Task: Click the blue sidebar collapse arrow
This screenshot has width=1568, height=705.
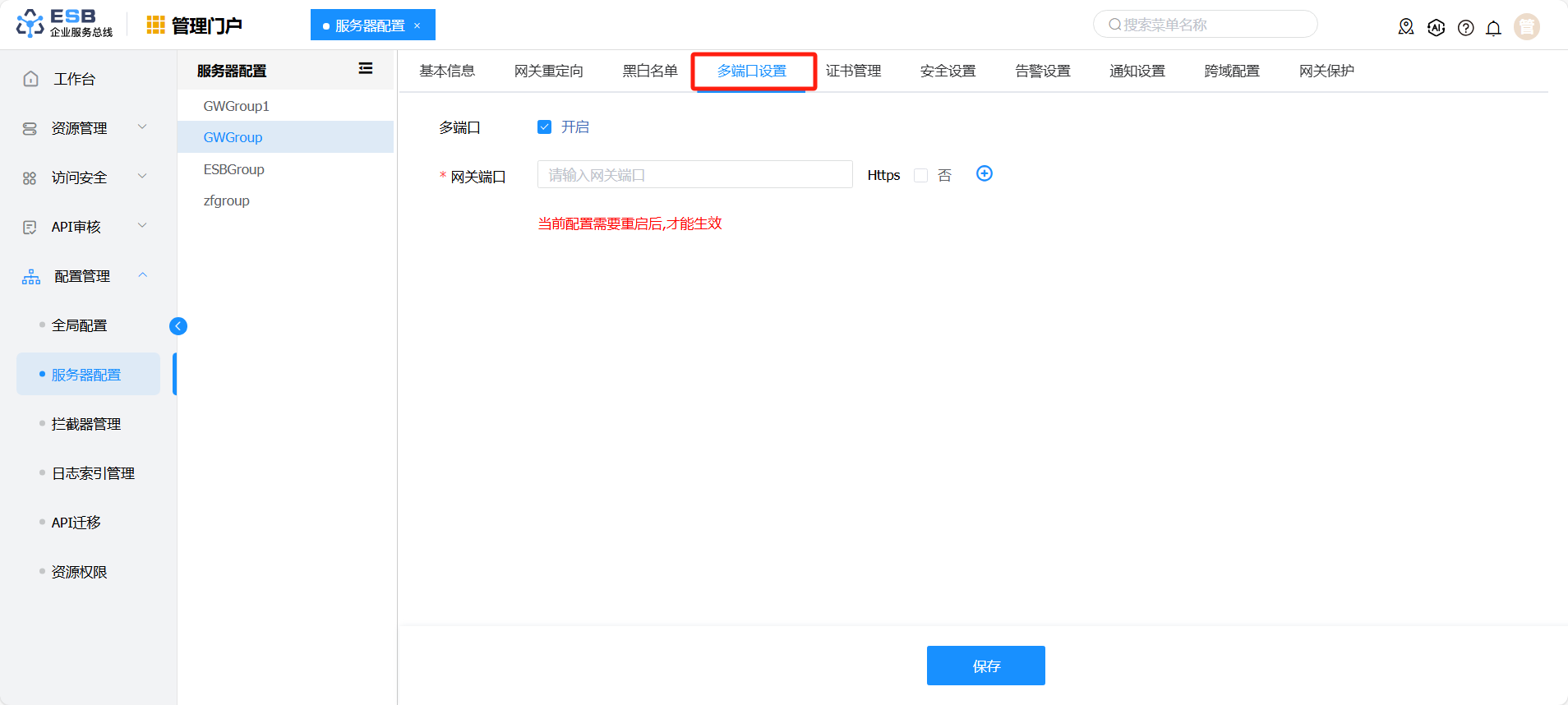Action: (x=178, y=326)
